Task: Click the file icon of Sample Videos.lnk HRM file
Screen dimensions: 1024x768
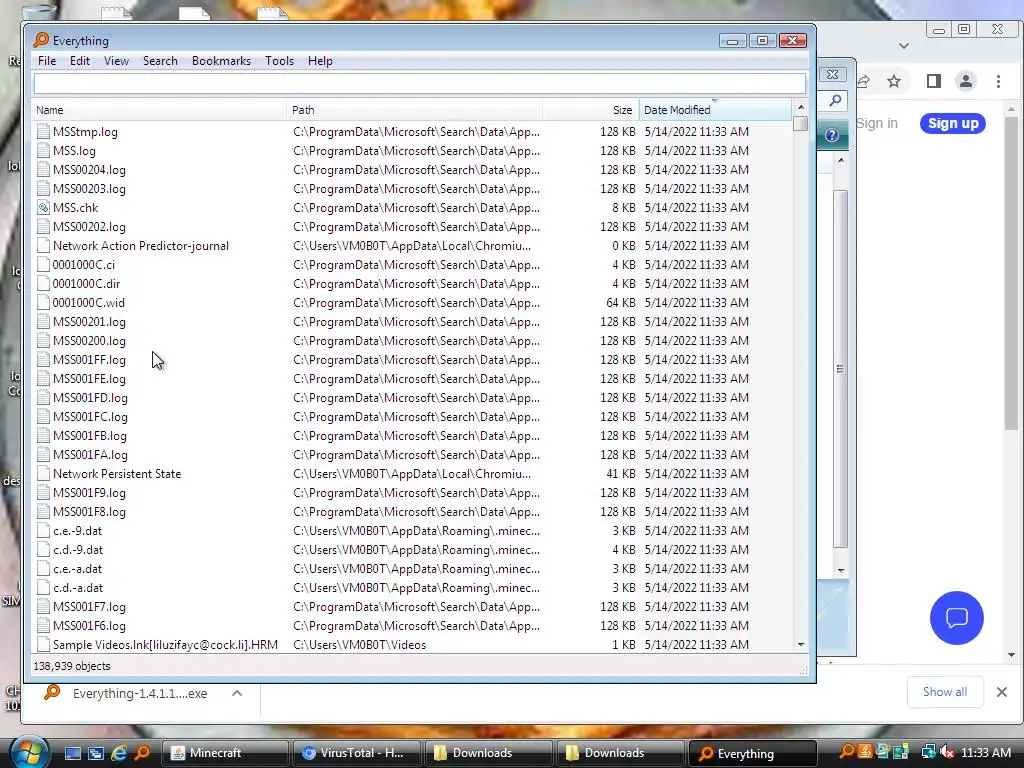Action: tap(43, 645)
